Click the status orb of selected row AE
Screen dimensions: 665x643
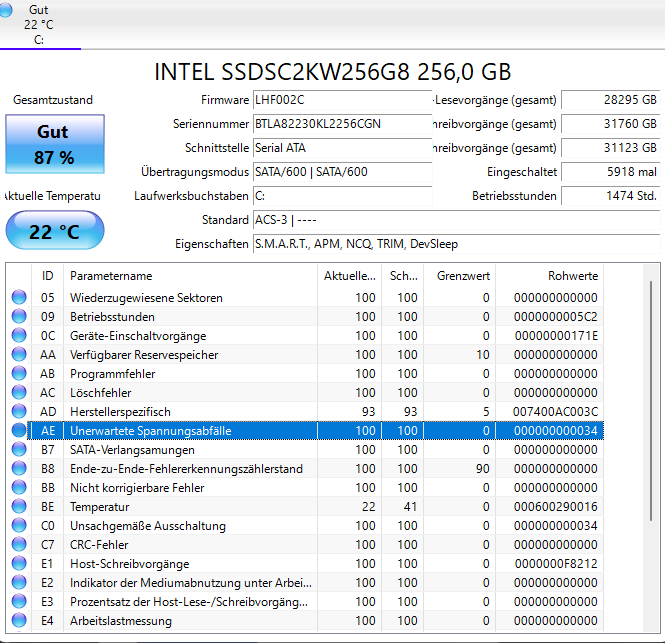click(19, 431)
